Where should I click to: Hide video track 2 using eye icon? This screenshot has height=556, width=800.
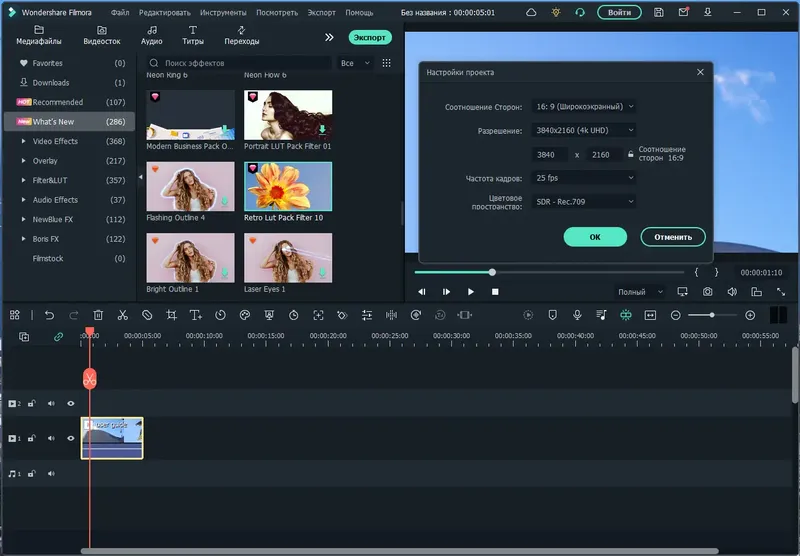coord(71,404)
